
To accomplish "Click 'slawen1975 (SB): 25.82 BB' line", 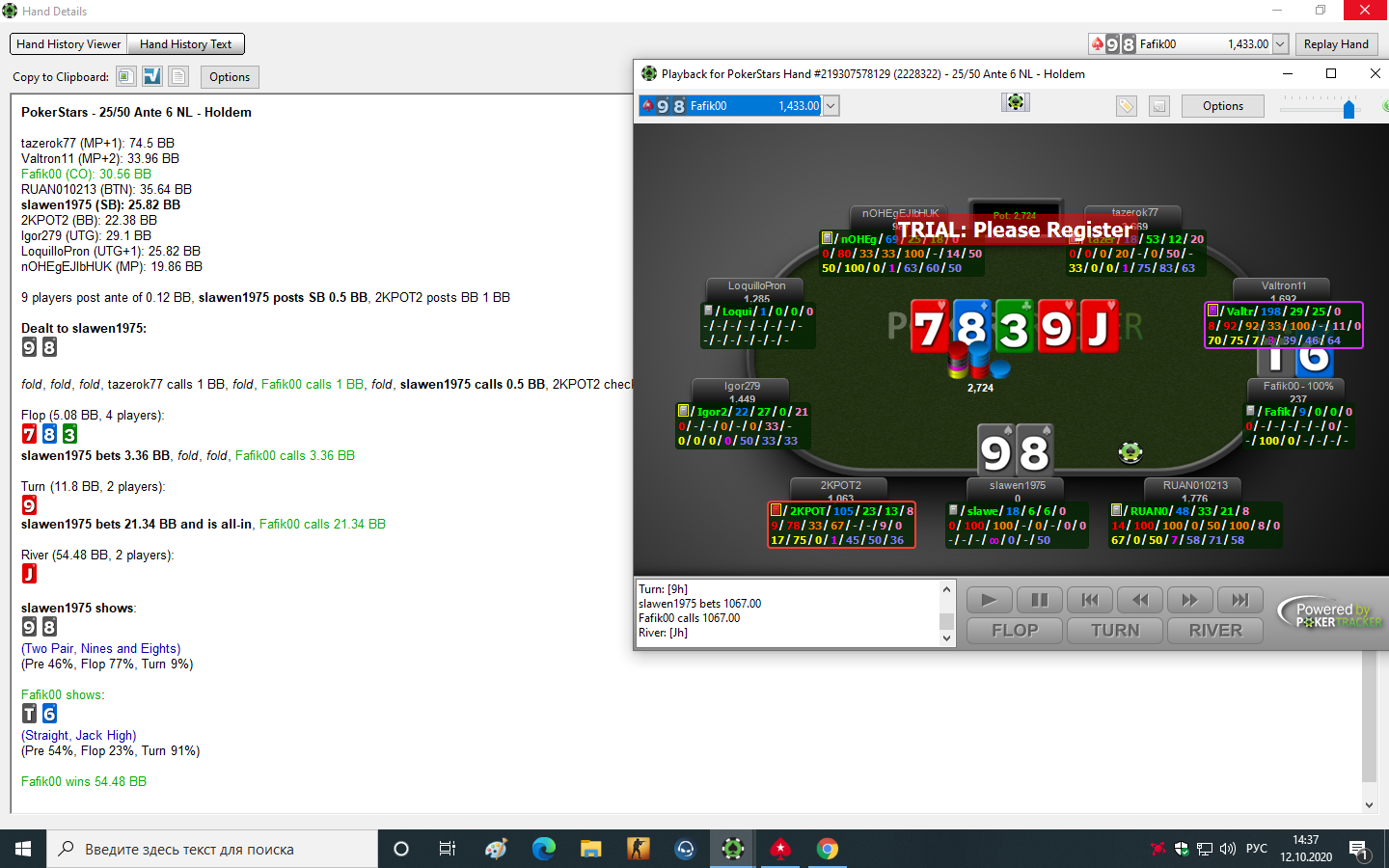I will click(x=100, y=204).
